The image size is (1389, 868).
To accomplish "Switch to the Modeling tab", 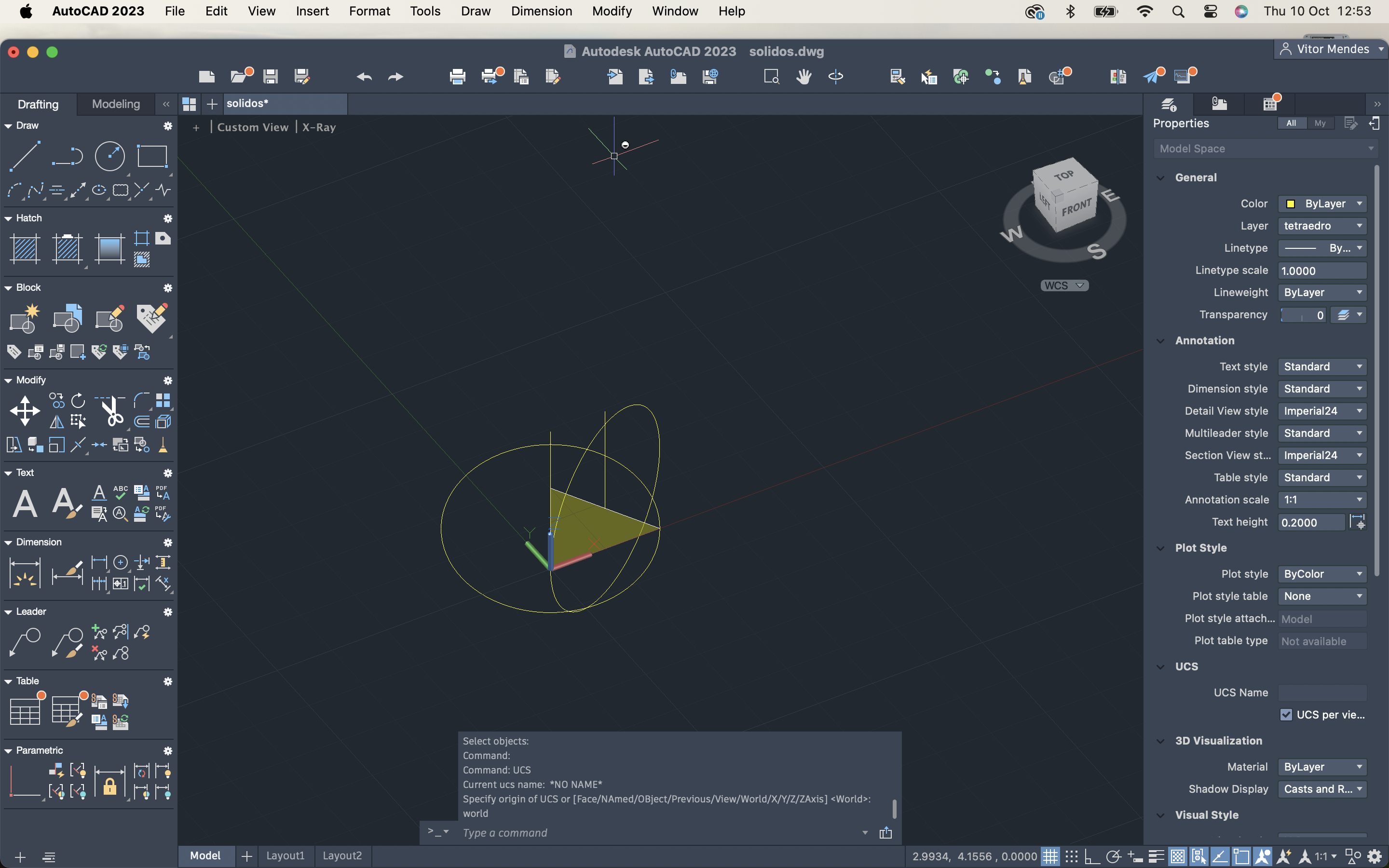I will (115, 104).
